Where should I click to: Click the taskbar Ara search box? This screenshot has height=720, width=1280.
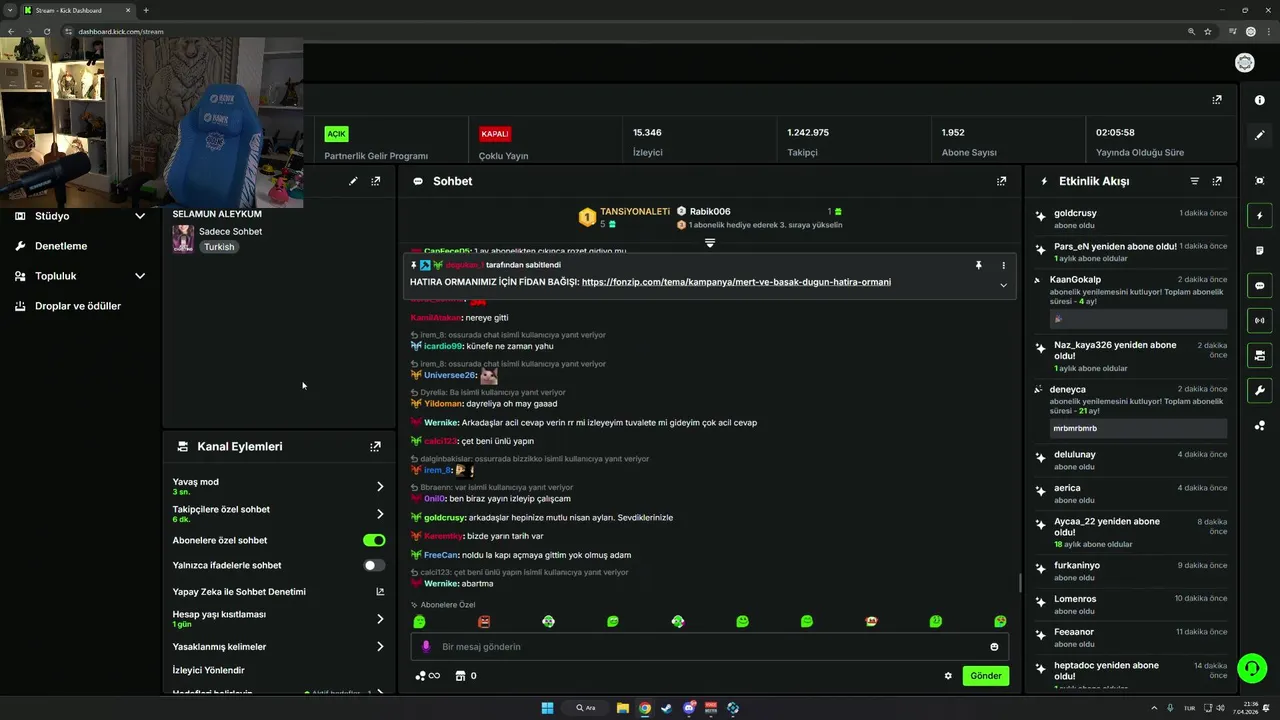point(586,708)
